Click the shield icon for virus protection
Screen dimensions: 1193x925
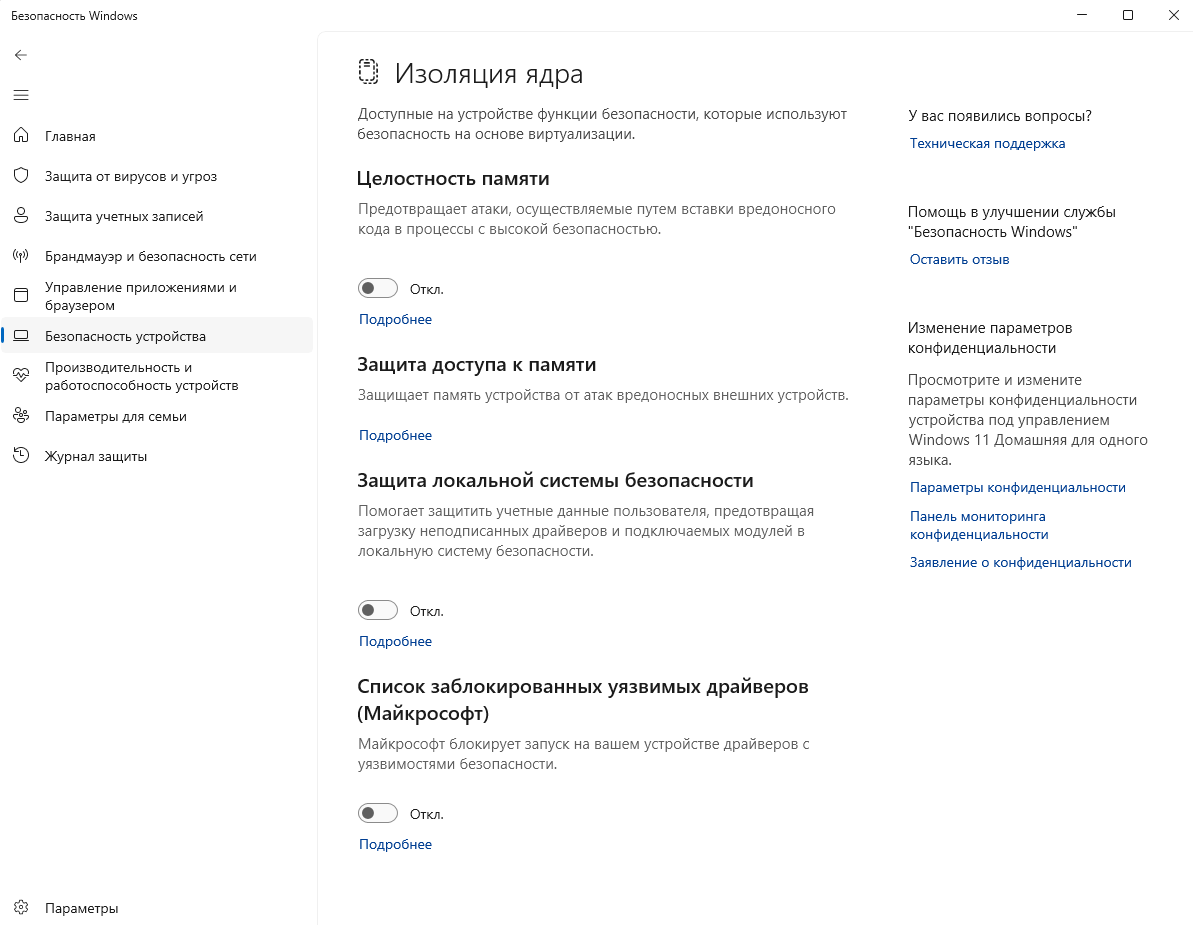pyautogui.click(x=21, y=176)
